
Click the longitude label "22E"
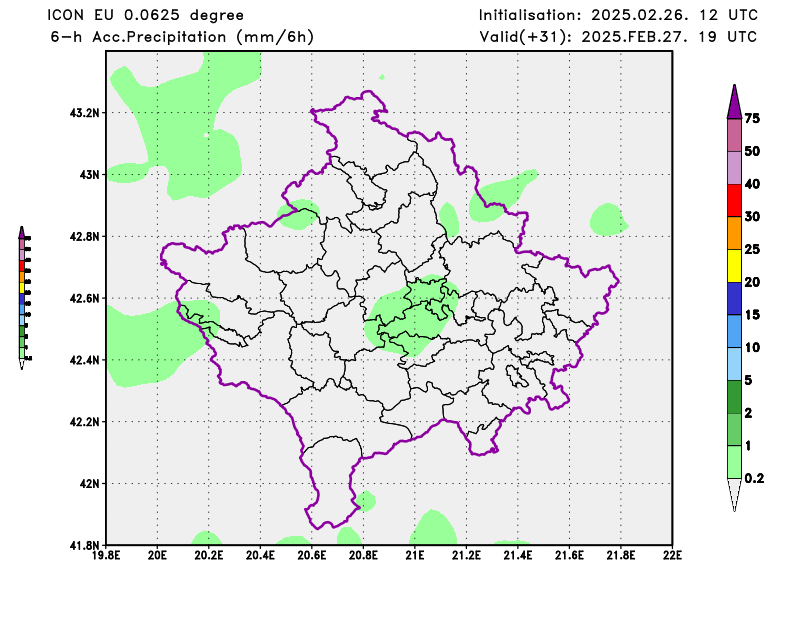click(x=672, y=555)
